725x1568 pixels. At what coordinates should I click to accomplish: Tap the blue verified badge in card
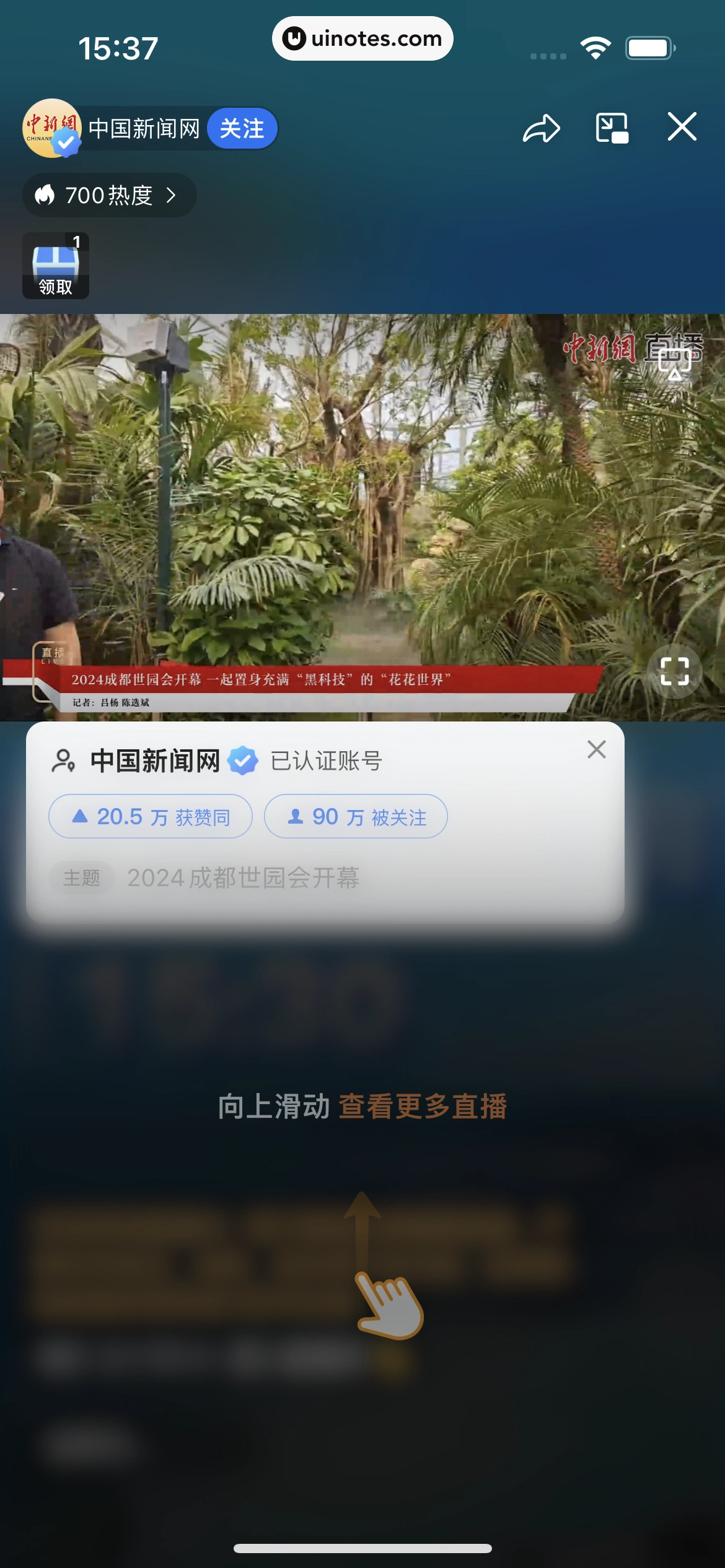click(x=243, y=760)
